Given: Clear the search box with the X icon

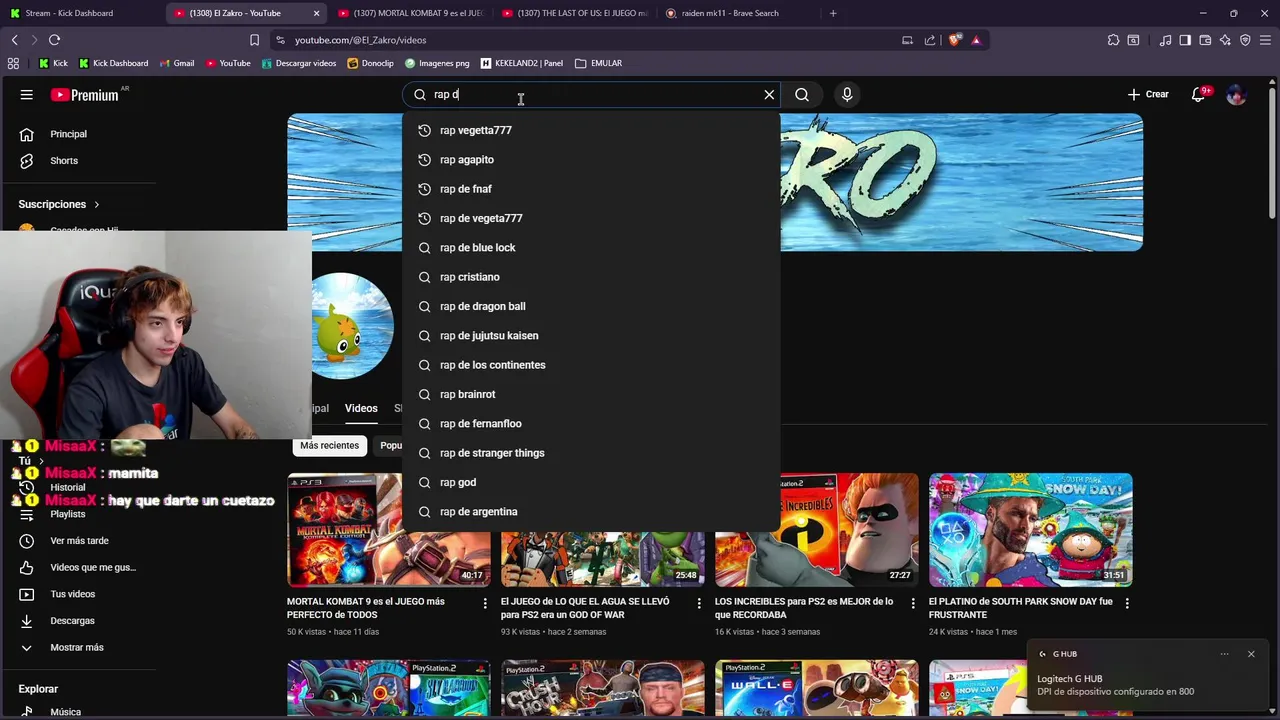Looking at the screenshot, I should (769, 95).
